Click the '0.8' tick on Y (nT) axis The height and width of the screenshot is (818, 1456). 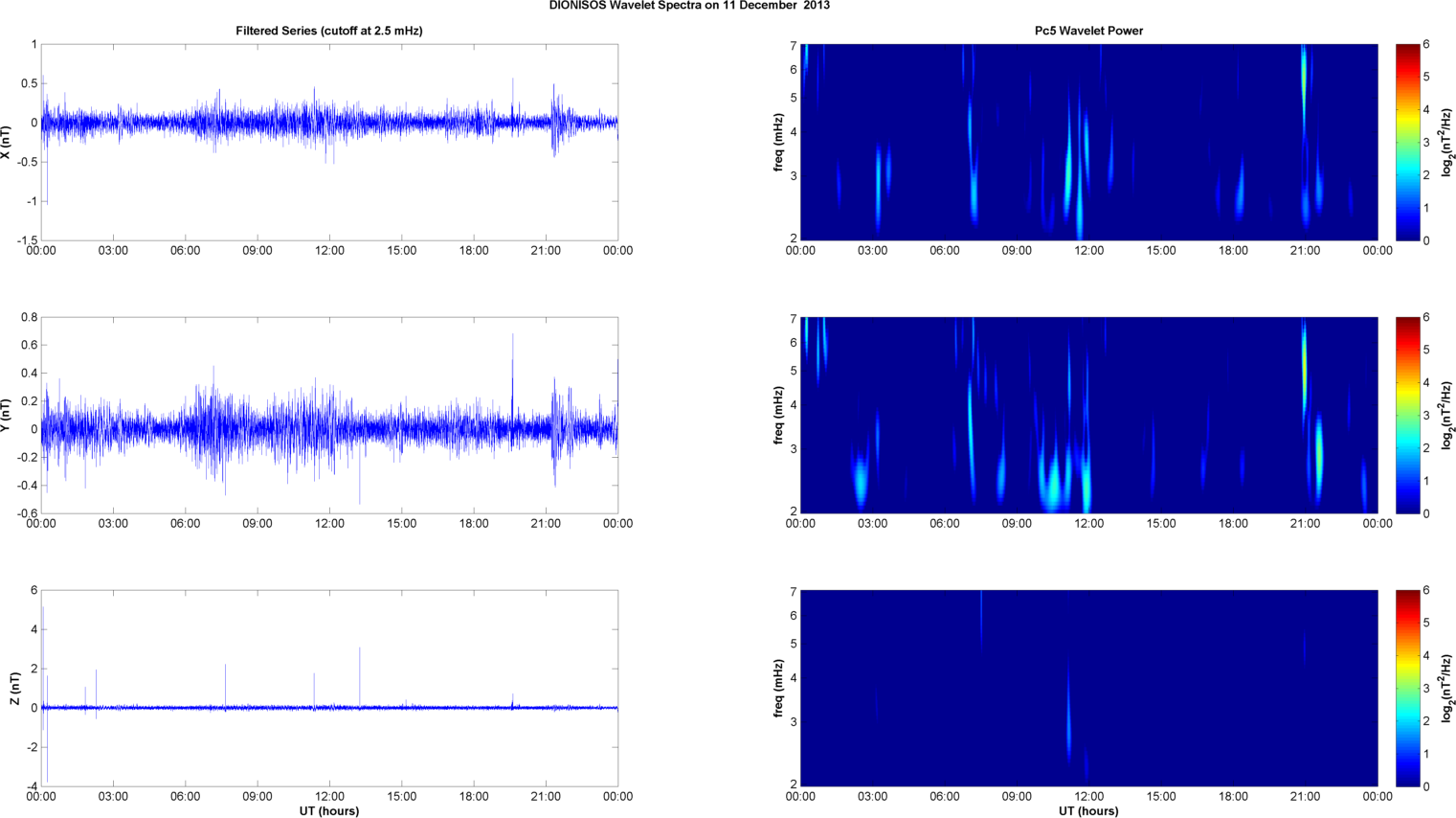coord(29,317)
